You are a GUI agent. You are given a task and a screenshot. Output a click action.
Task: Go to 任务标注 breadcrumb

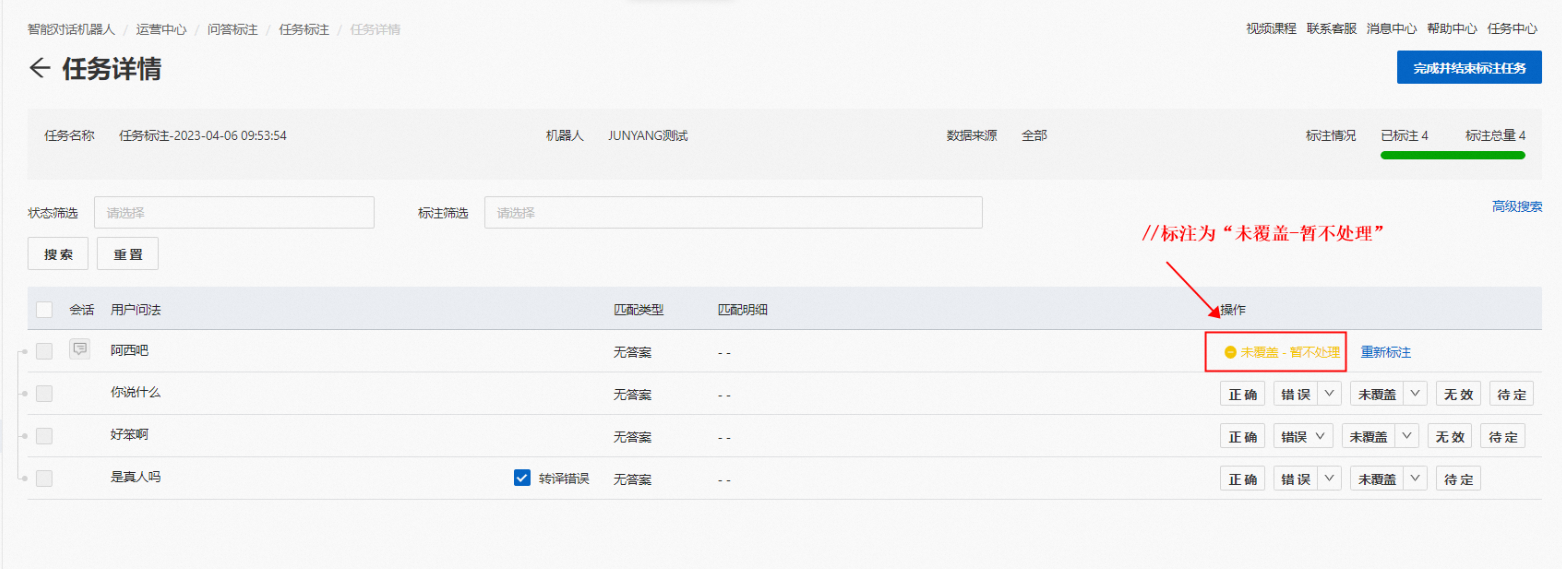click(x=304, y=30)
